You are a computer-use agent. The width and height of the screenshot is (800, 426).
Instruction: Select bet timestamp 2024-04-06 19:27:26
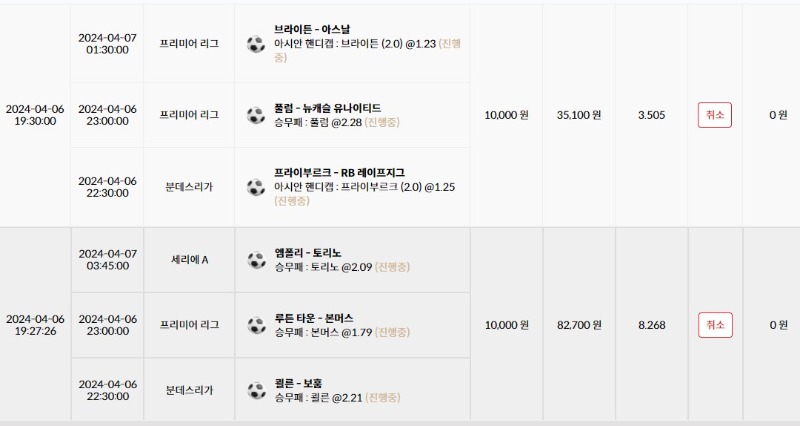point(35,325)
